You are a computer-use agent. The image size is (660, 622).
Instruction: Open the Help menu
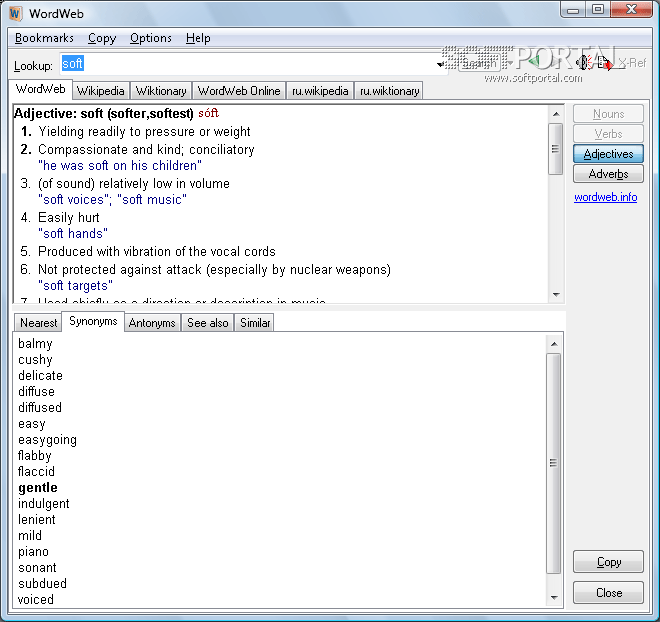click(198, 38)
